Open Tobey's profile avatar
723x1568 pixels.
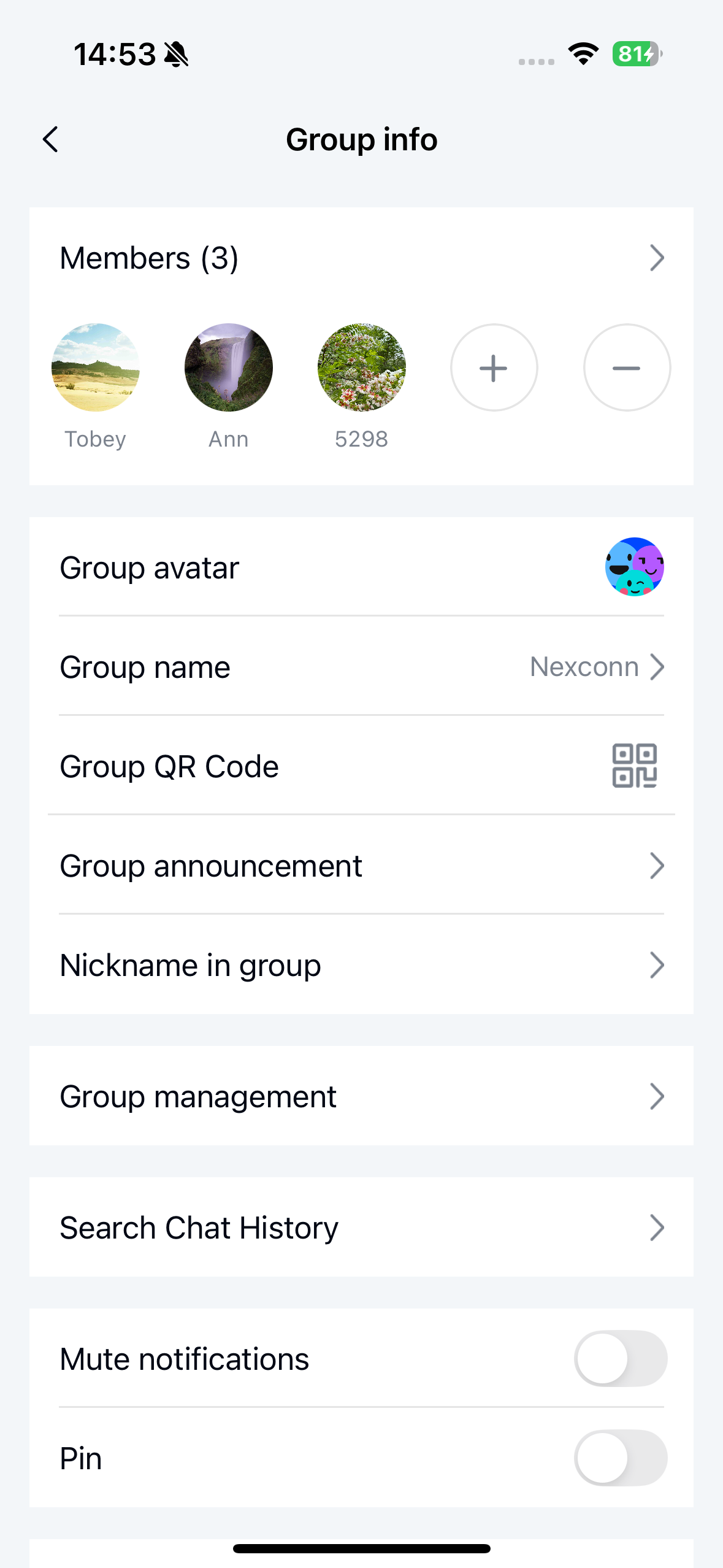(96, 367)
